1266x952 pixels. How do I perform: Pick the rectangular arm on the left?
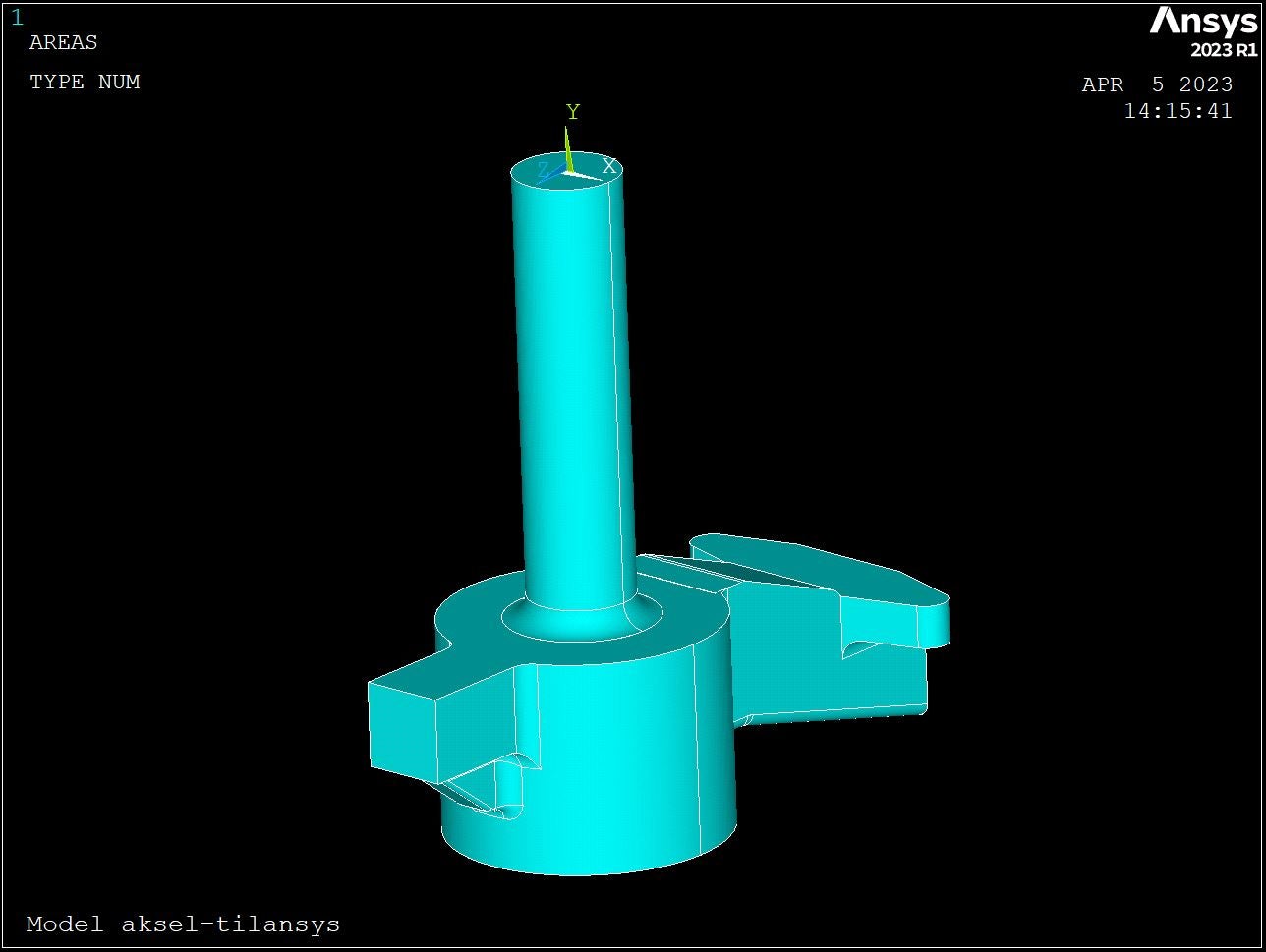[x=442, y=722]
